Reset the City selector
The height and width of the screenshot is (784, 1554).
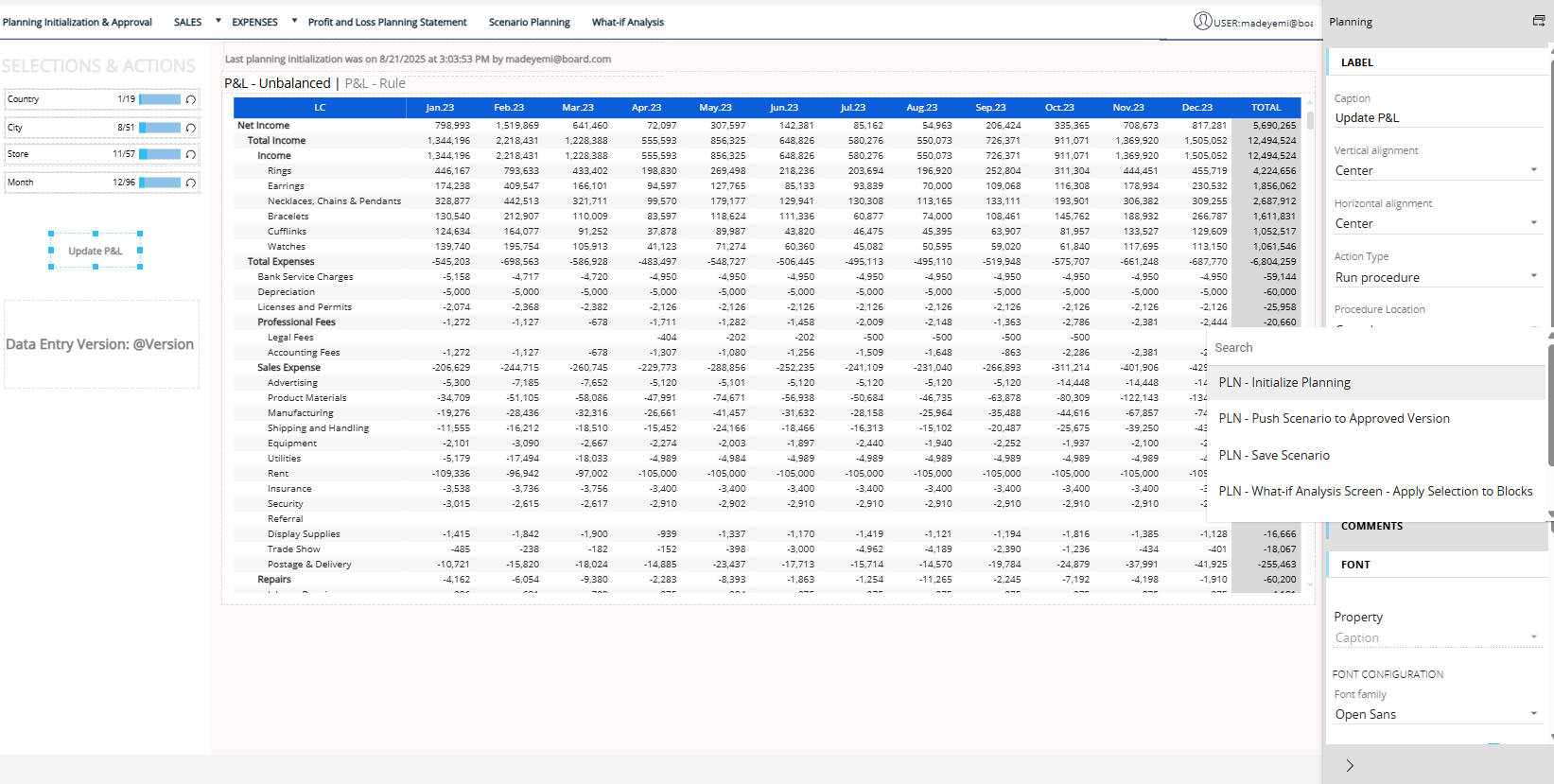click(x=191, y=128)
